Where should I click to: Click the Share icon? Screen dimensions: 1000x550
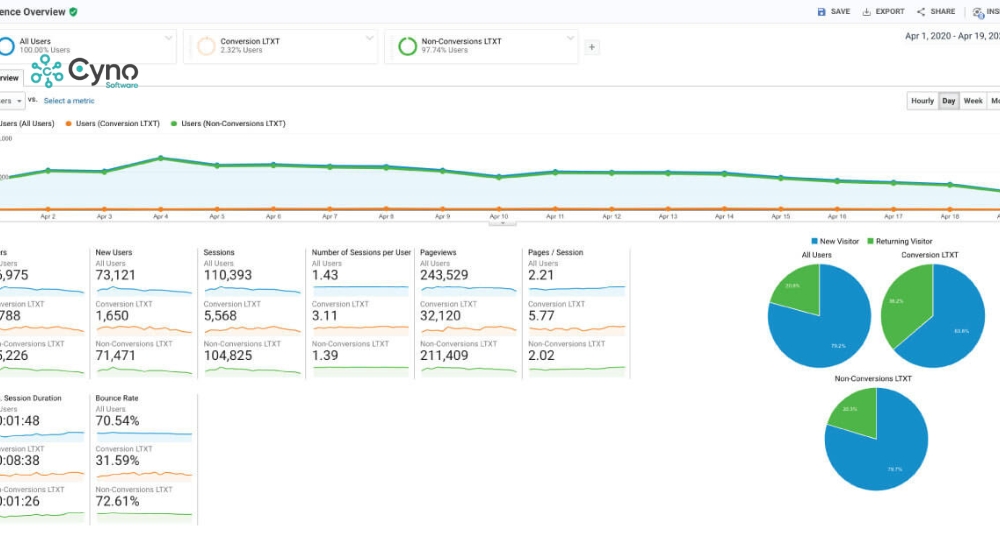920,12
